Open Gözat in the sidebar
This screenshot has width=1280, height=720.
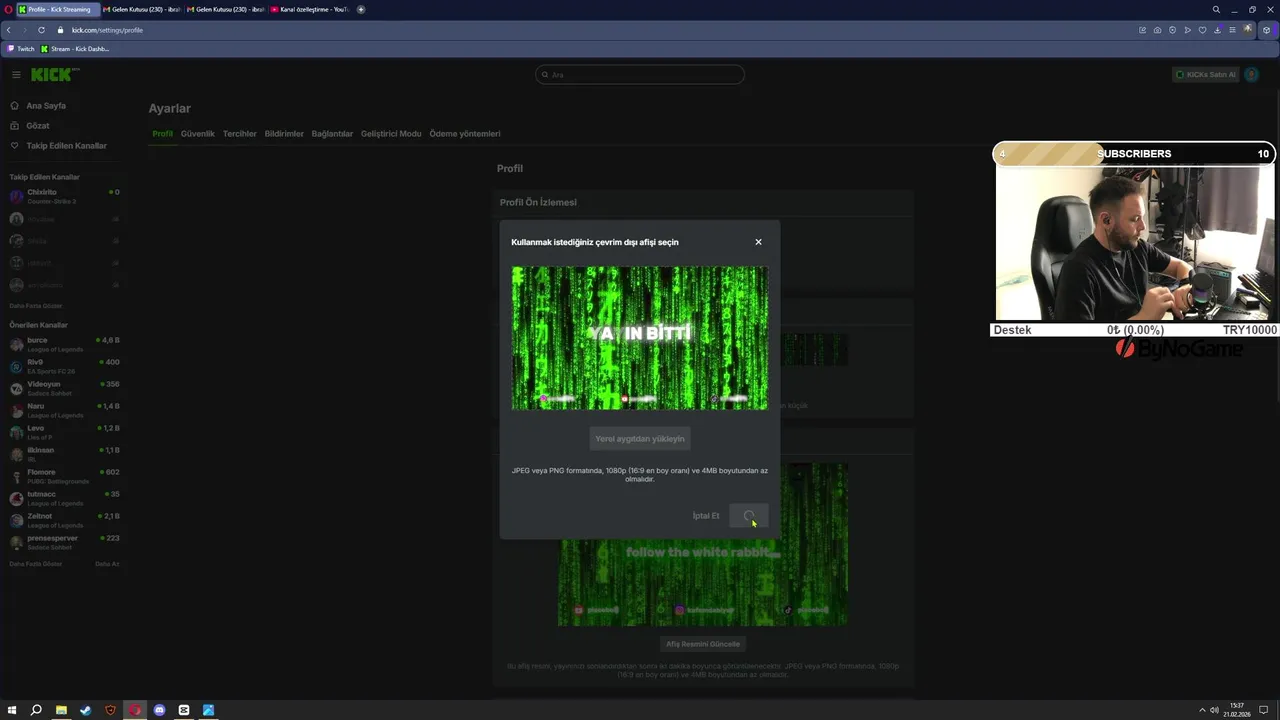[38, 126]
